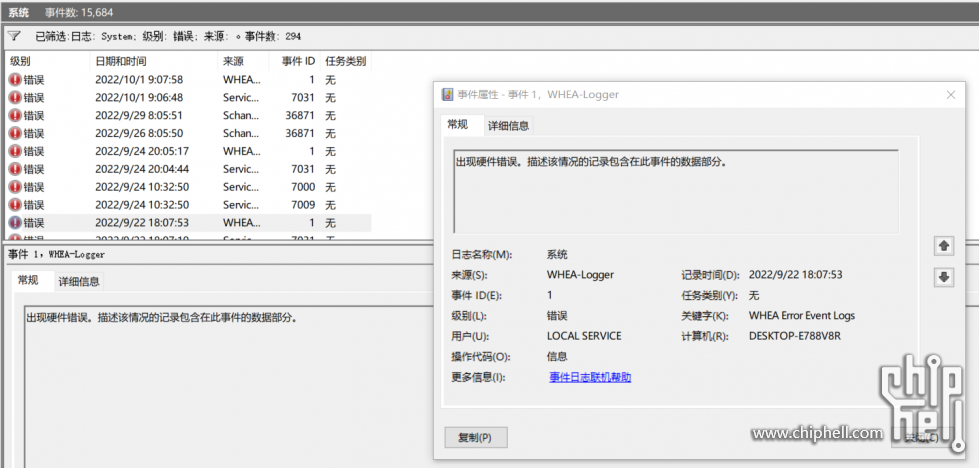Click error icon of 2022/9/29 8:05:51 row
This screenshot has width=979, height=468.
pos(15,115)
